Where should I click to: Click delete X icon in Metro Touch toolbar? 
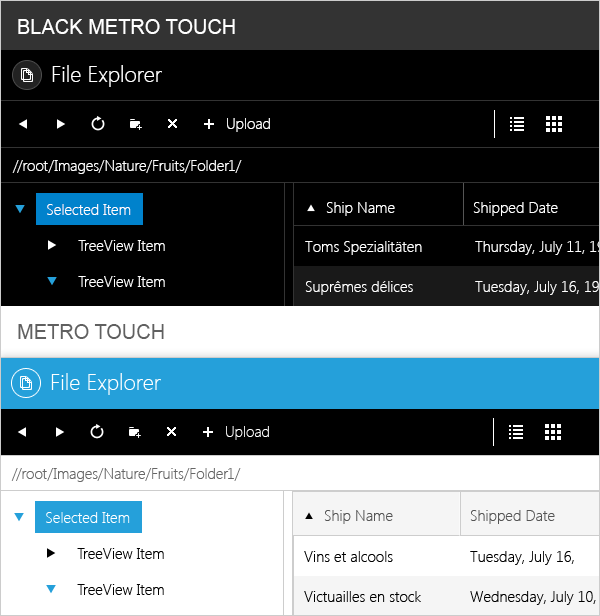pos(172,432)
